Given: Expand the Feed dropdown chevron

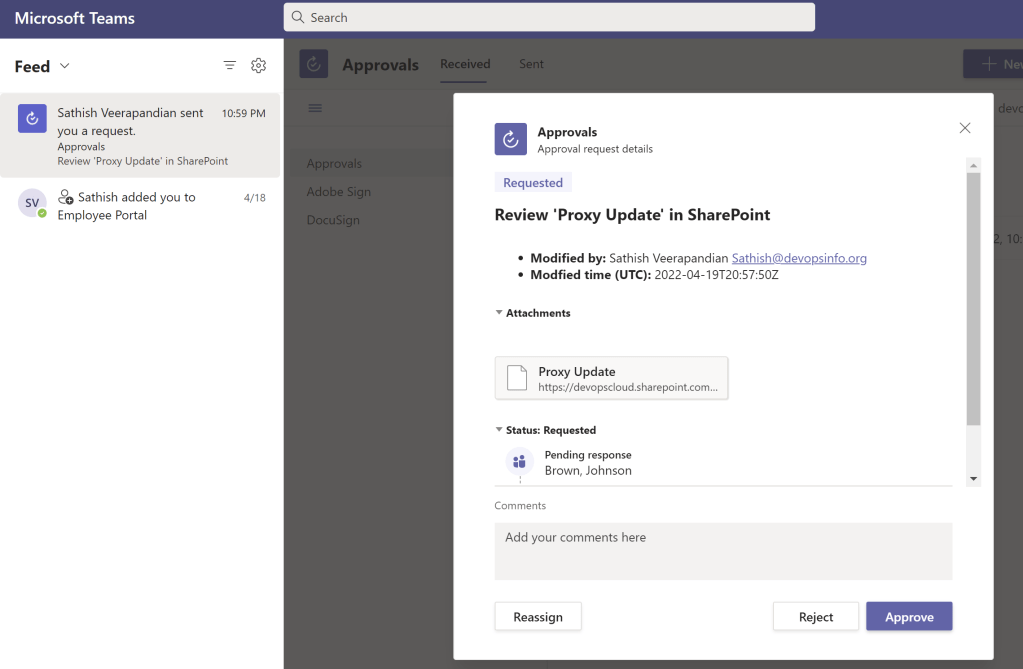Looking at the screenshot, I should point(65,66).
